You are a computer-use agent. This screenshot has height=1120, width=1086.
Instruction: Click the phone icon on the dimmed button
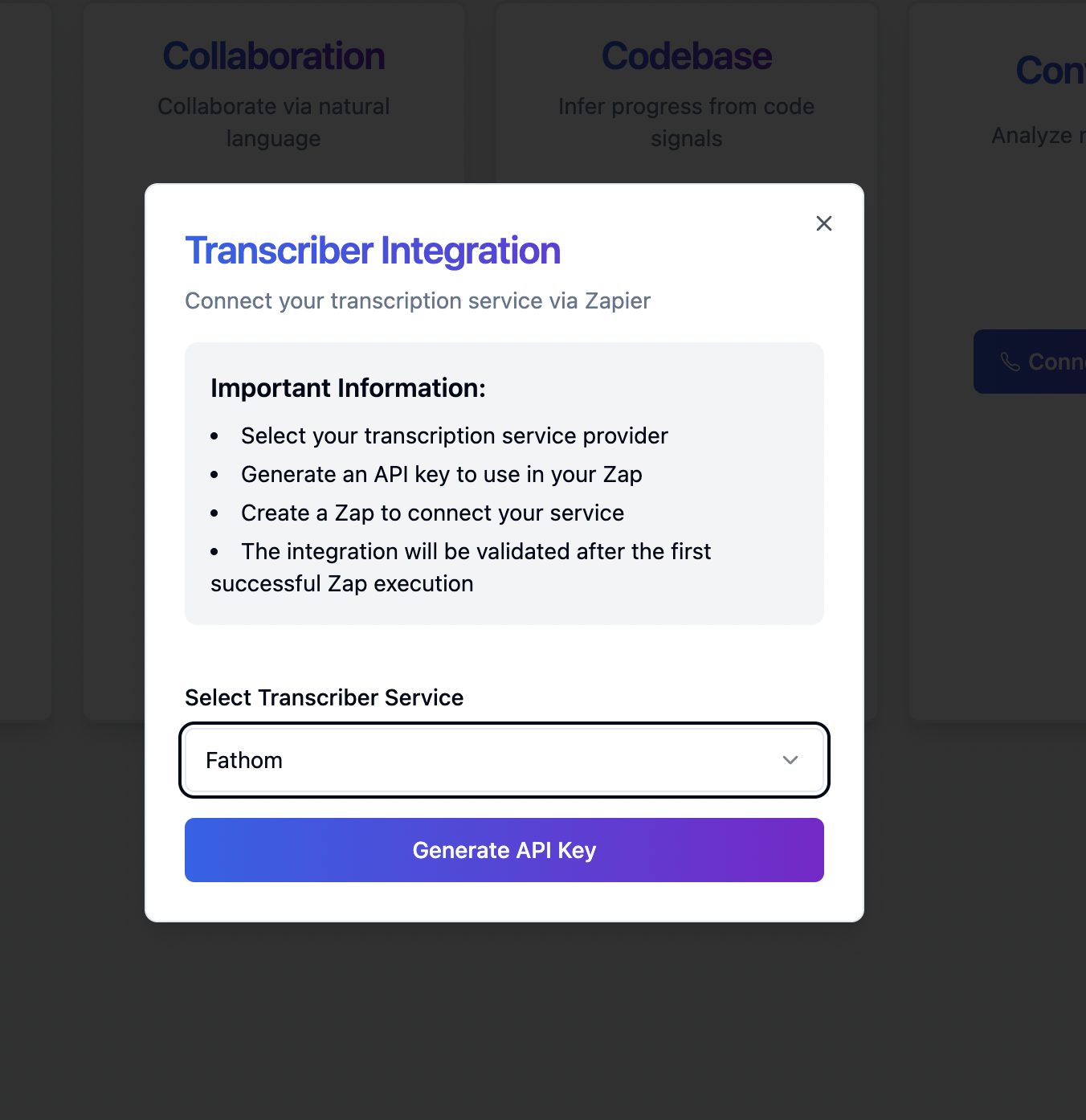[x=1010, y=362]
